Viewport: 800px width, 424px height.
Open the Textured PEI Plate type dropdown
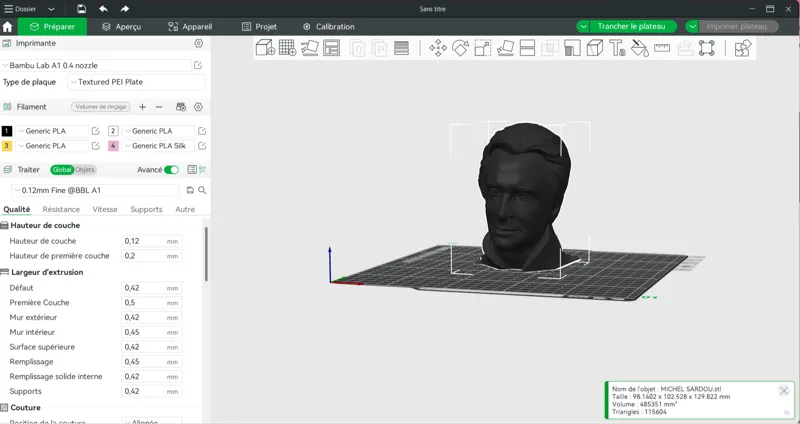[x=136, y=82]
